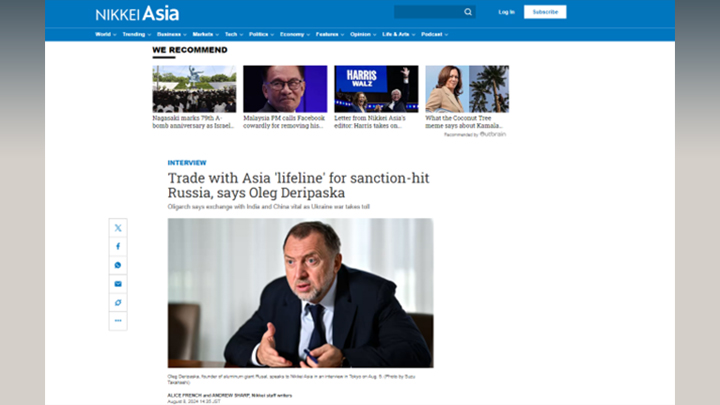Open more sharing options (three dots)
Screen dimensions: 720x405
(118, 321)
